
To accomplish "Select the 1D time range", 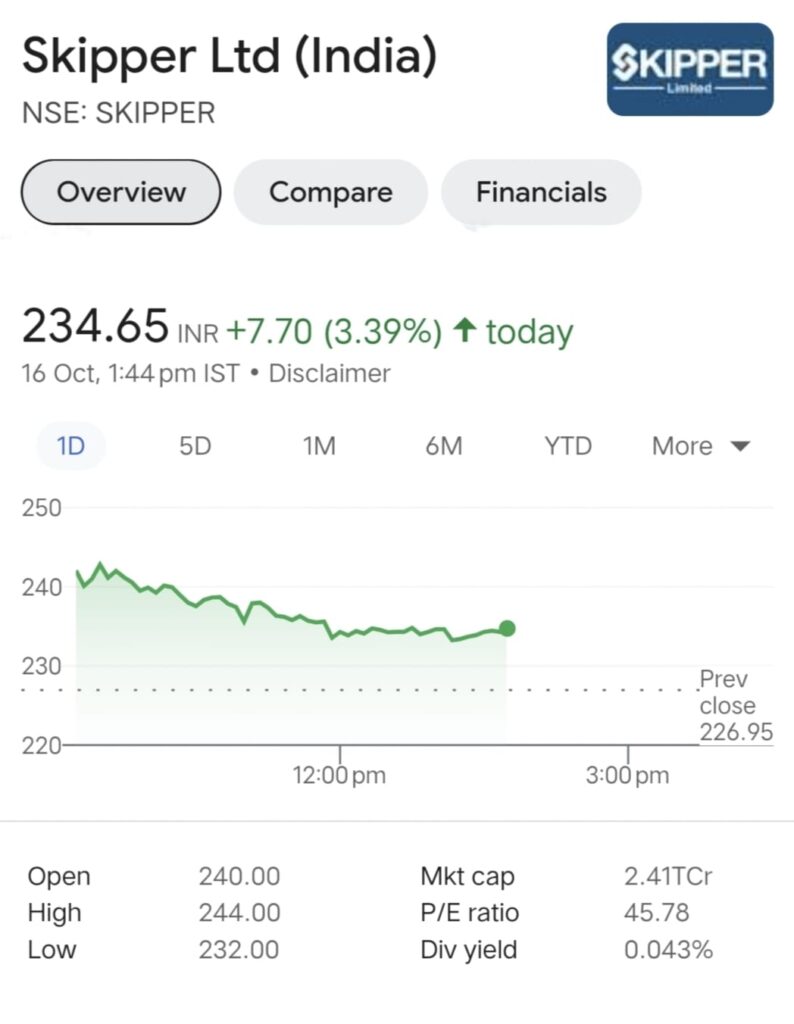I will click(71, 446).
